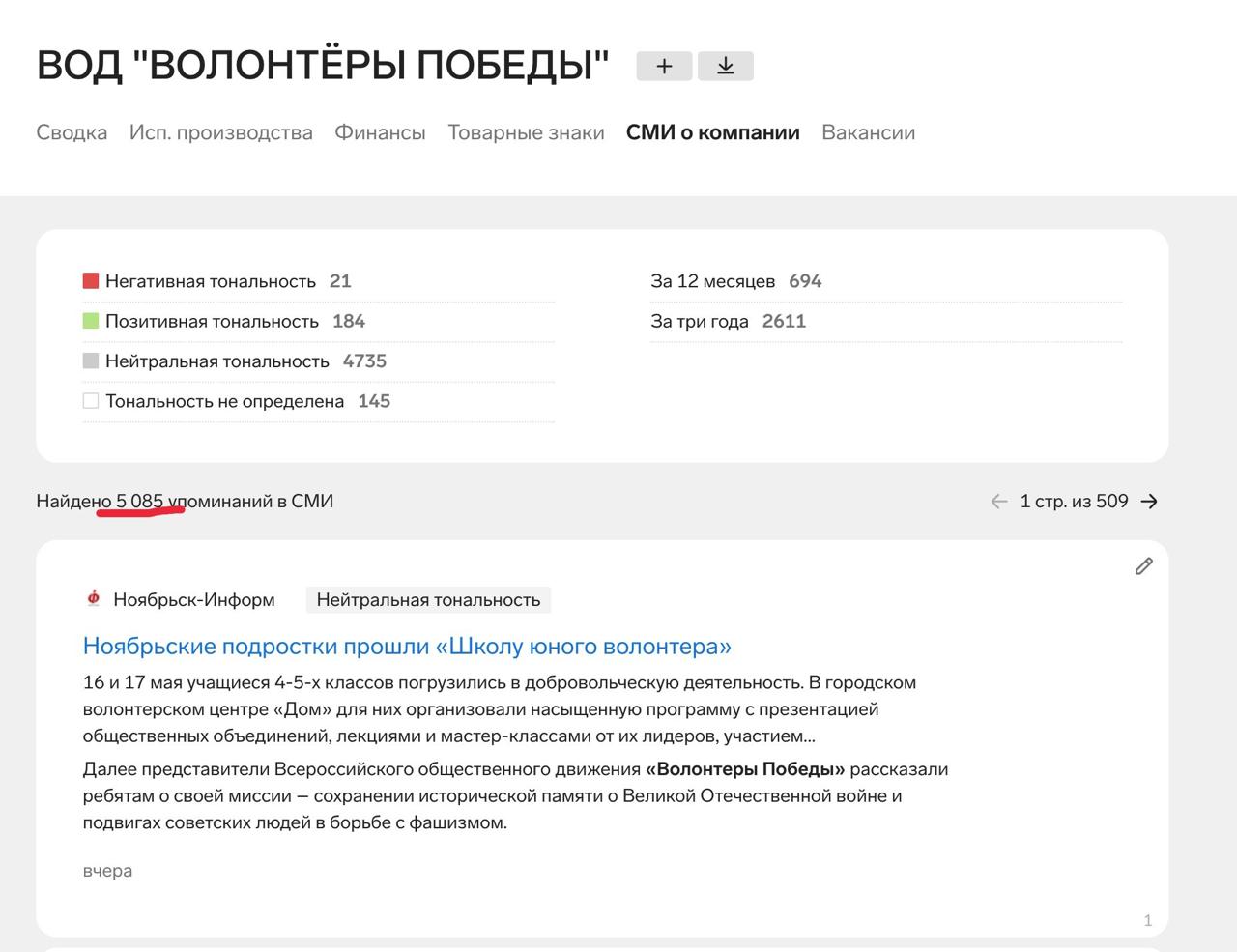Switch to Исп. производства tab
Screen dimensions: 1237x952
coord(220,132)
